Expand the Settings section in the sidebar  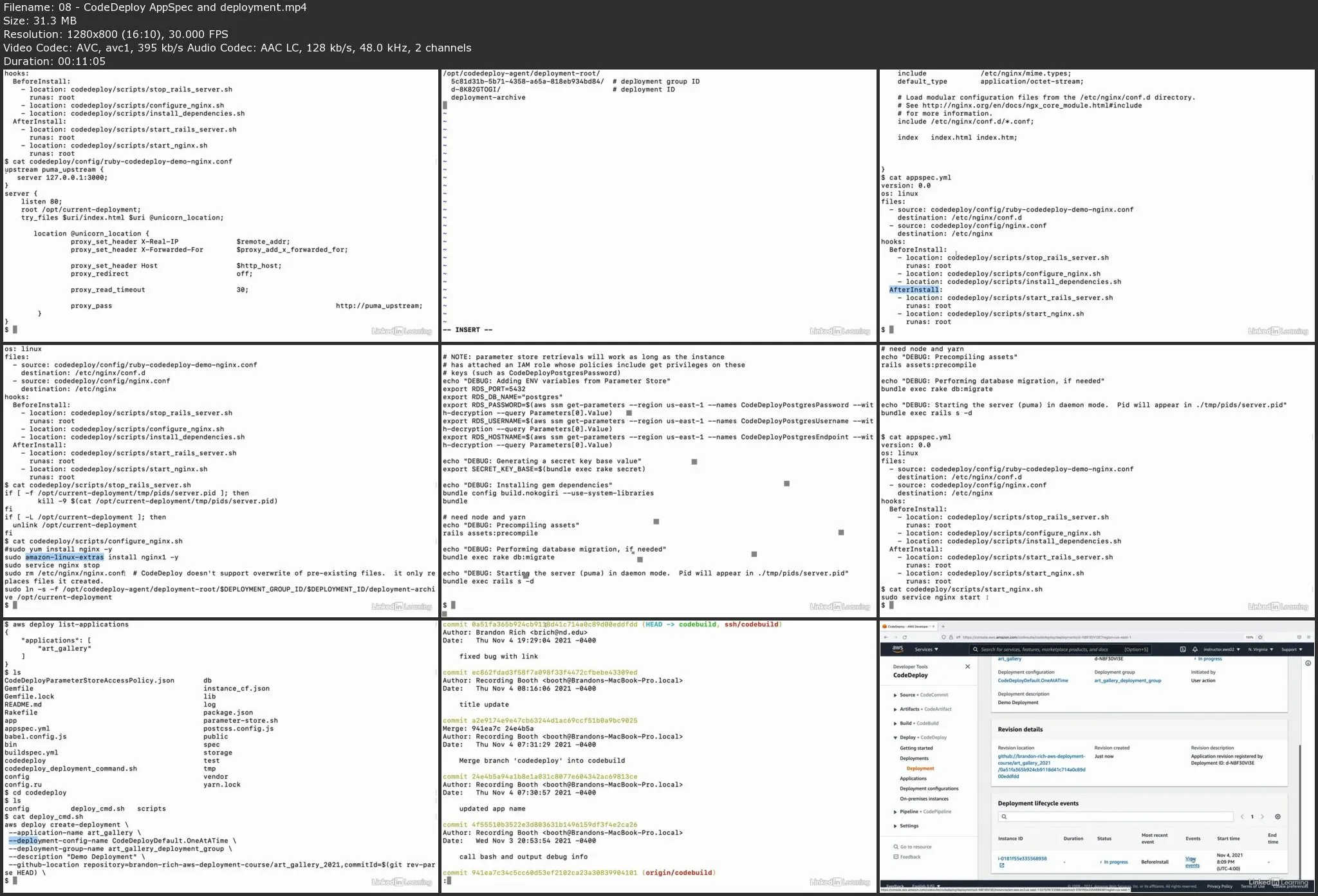click(x=906, y=826)
